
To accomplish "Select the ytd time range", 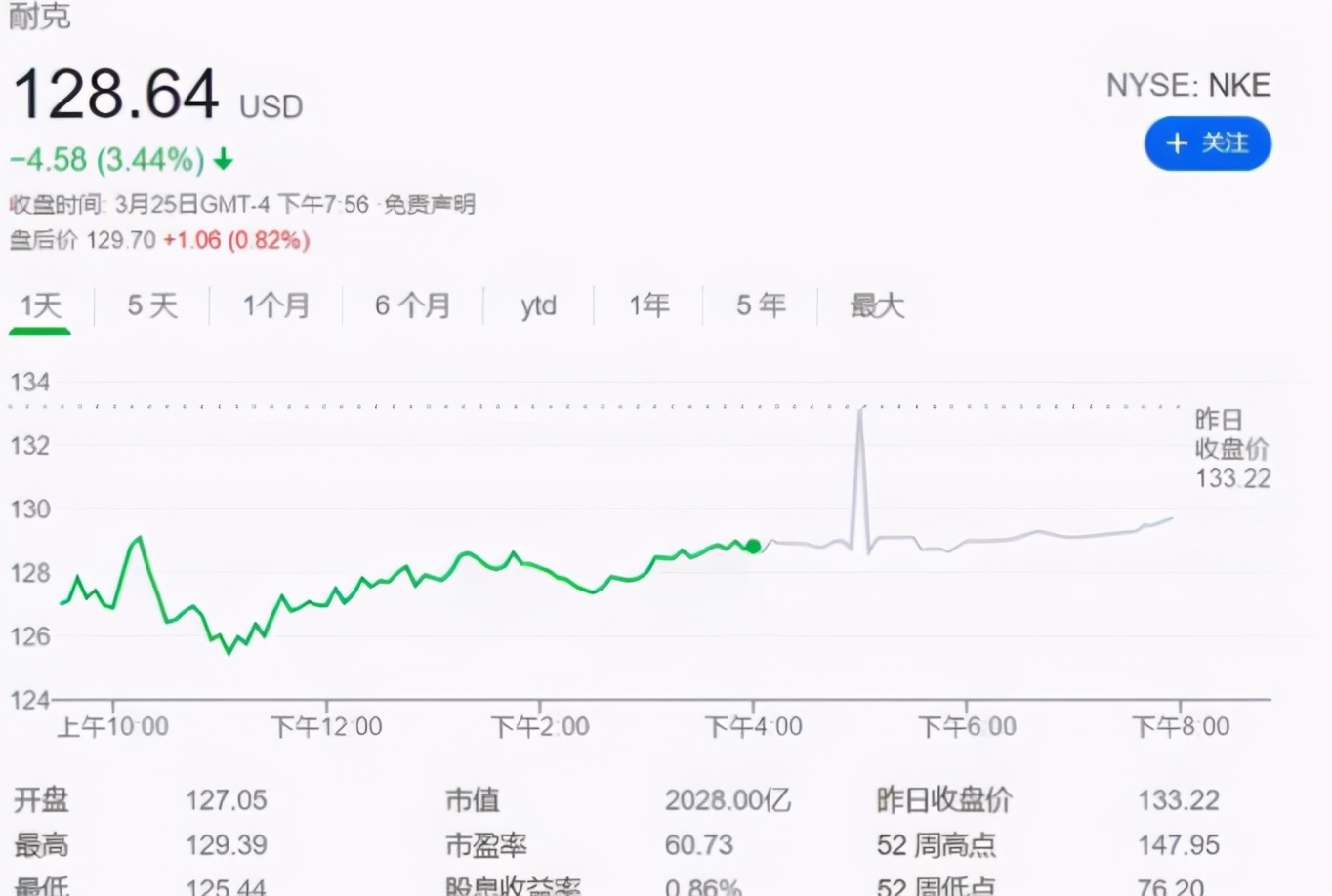I will (x=538, y=305).
